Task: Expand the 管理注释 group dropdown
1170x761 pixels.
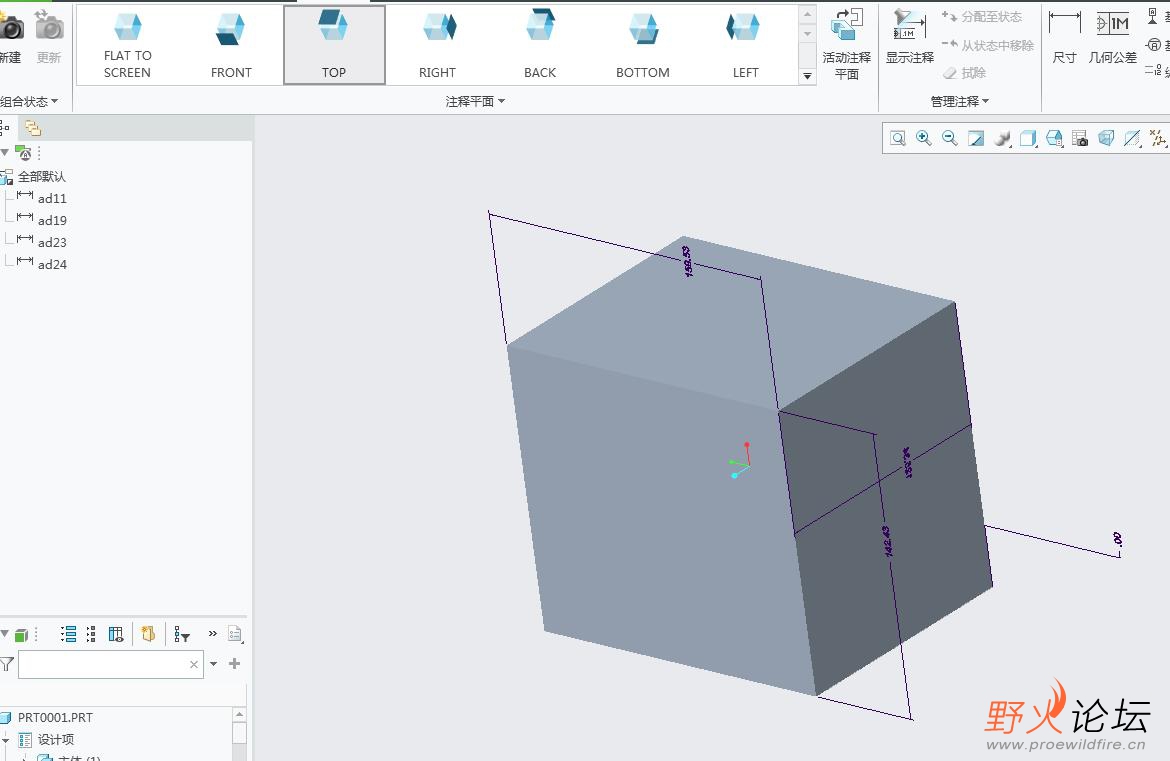Action: 959,101
